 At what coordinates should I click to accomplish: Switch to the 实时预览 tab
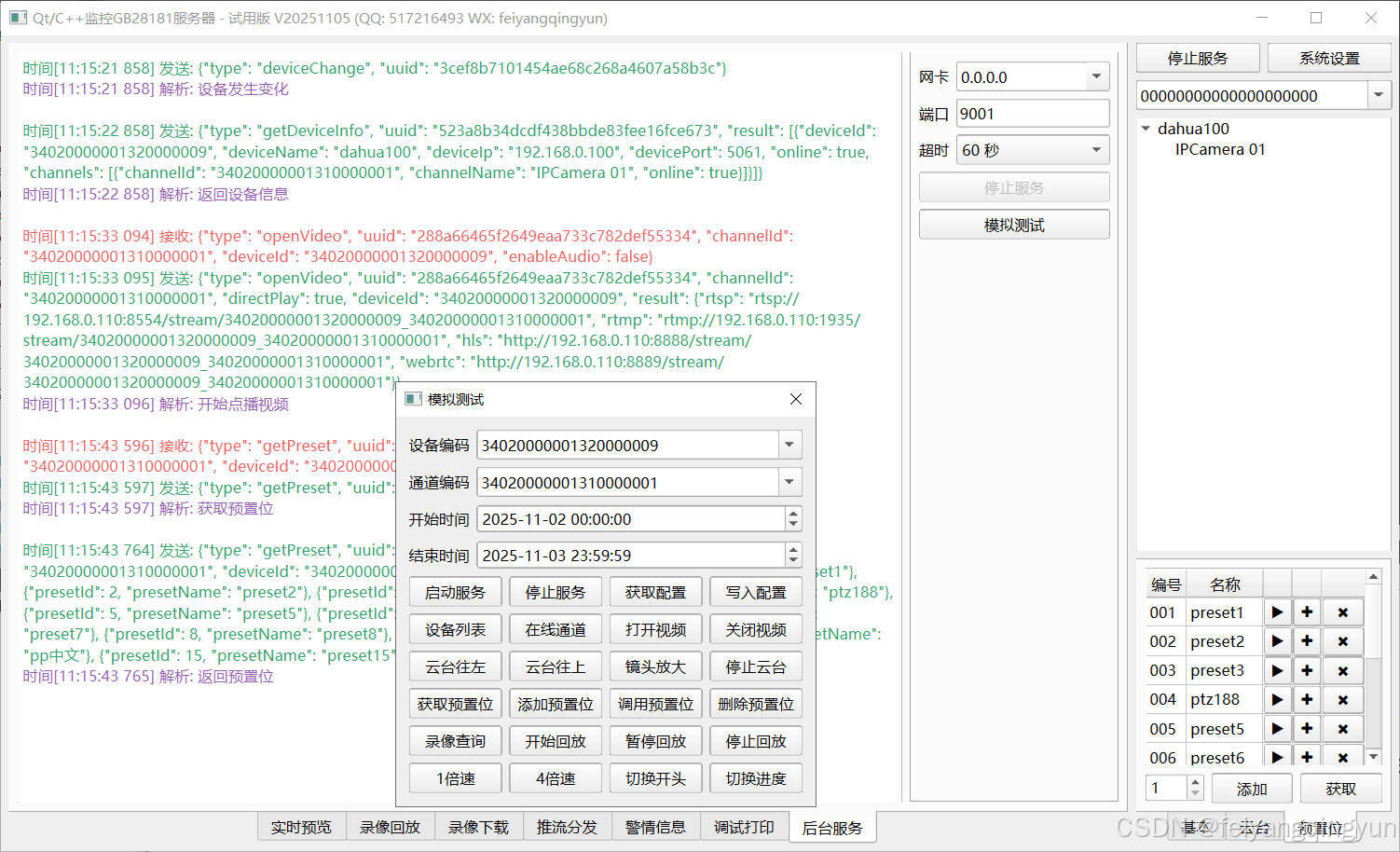[301, 827]
